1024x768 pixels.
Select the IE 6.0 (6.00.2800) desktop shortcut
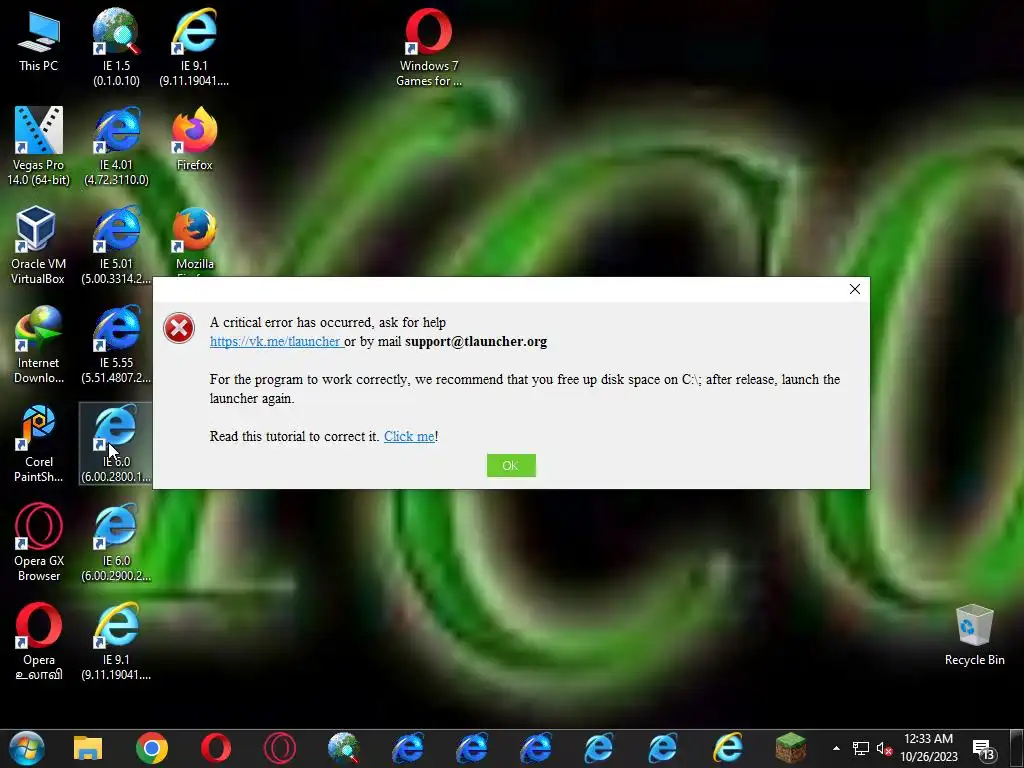[116, 444]
